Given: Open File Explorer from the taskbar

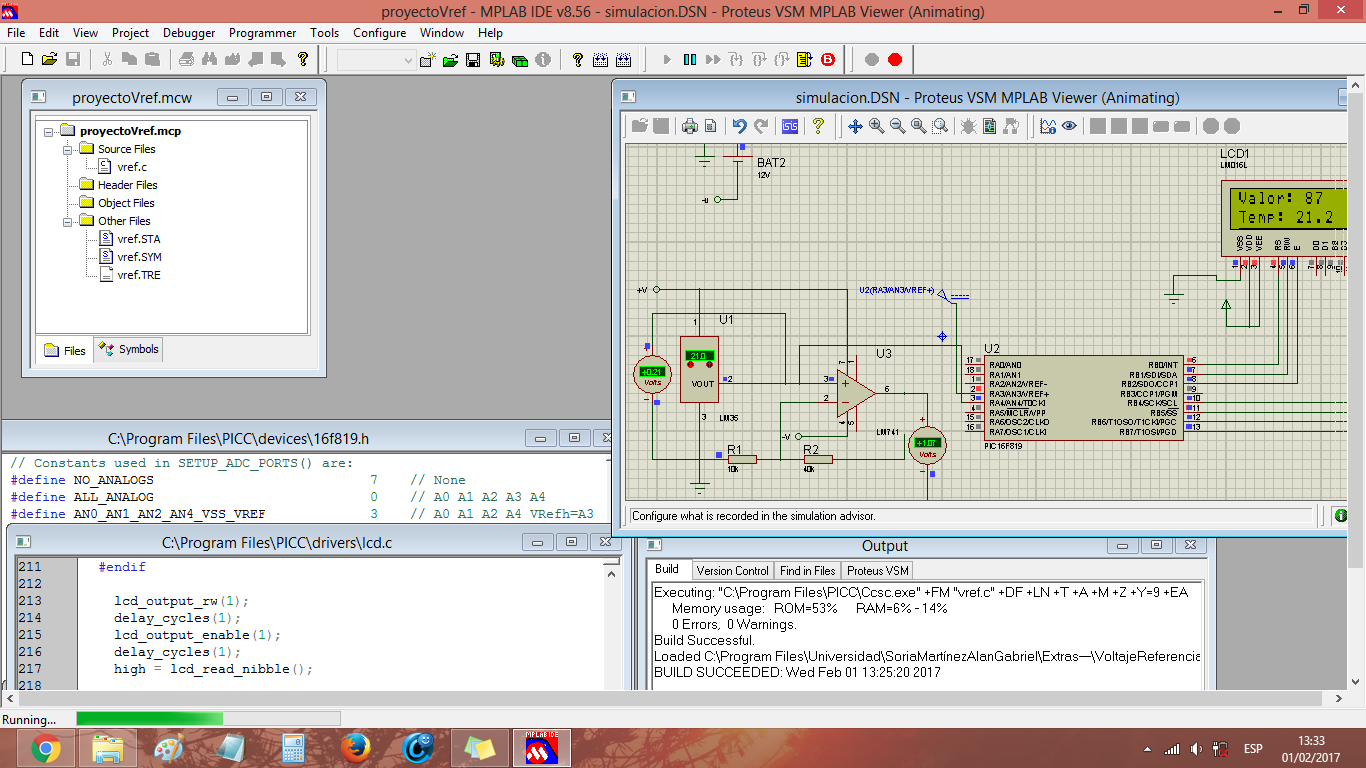Looking at the screenshot, I should pos(107,748).
